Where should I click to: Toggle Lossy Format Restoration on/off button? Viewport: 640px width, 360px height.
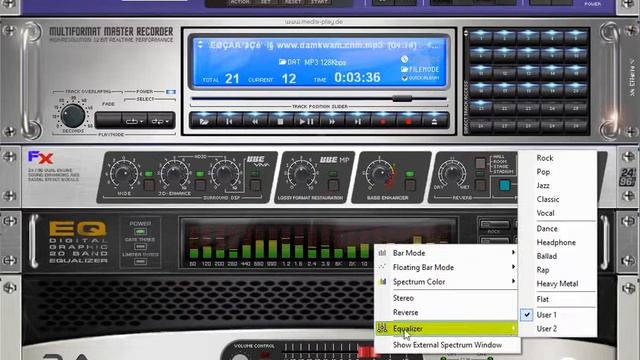click(x=333, y=185)
